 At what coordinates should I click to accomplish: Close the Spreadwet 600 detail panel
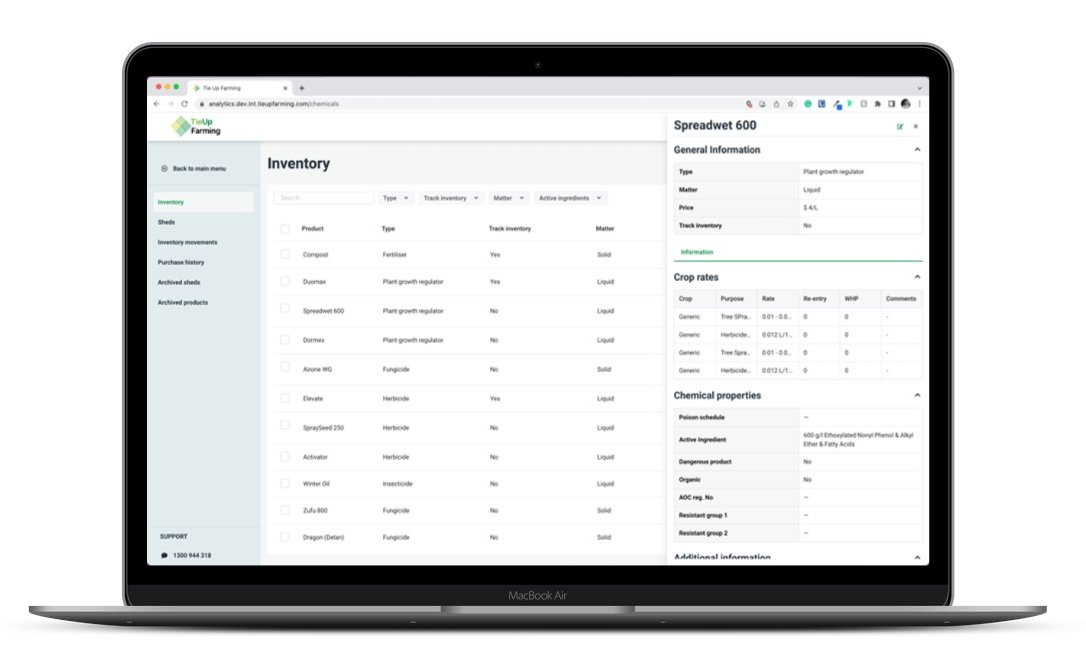pos(915,127)
